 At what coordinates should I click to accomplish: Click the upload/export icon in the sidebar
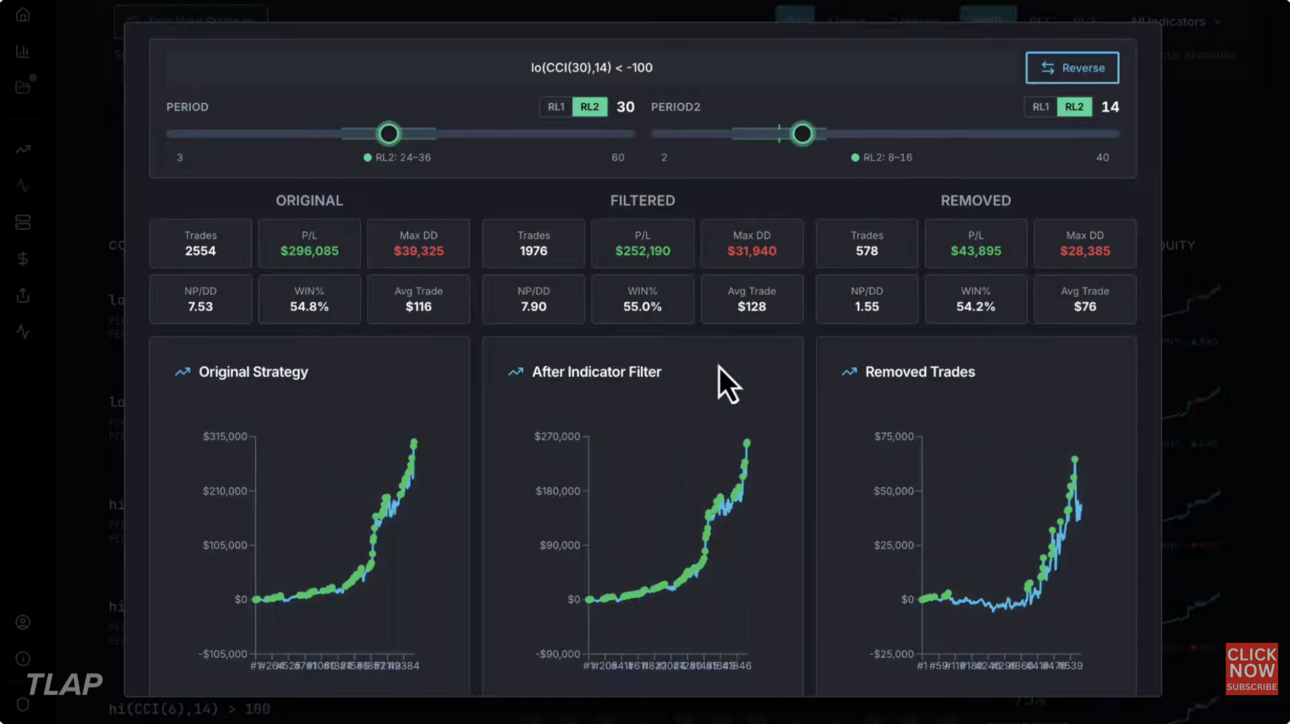coord(23,295)
